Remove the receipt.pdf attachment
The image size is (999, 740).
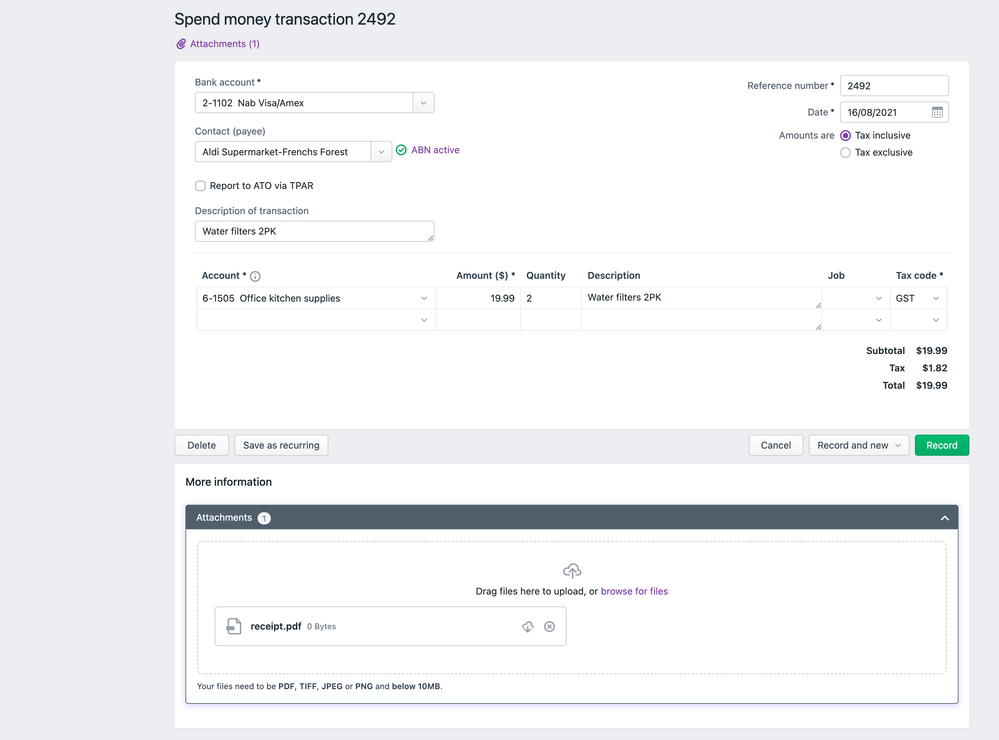549,626
